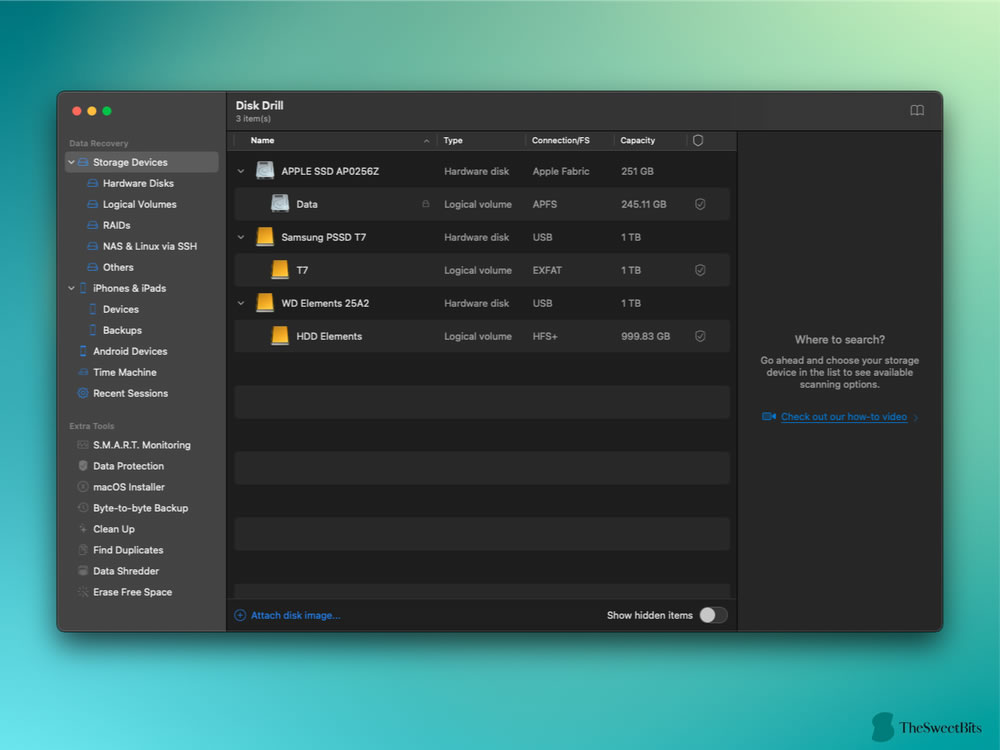Click the Hardware Disks sidebar icon
This screenshot has height=750, width=1000.
[x=92, y=183]
